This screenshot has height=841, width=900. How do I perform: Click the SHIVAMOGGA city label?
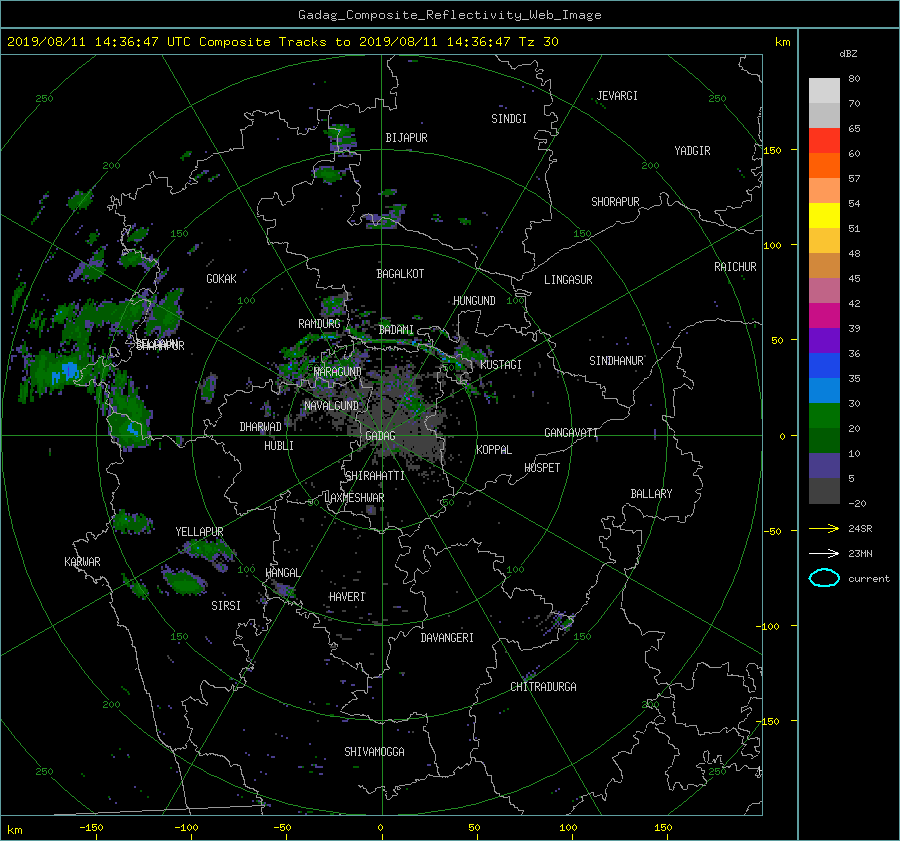tap(374, 752)
